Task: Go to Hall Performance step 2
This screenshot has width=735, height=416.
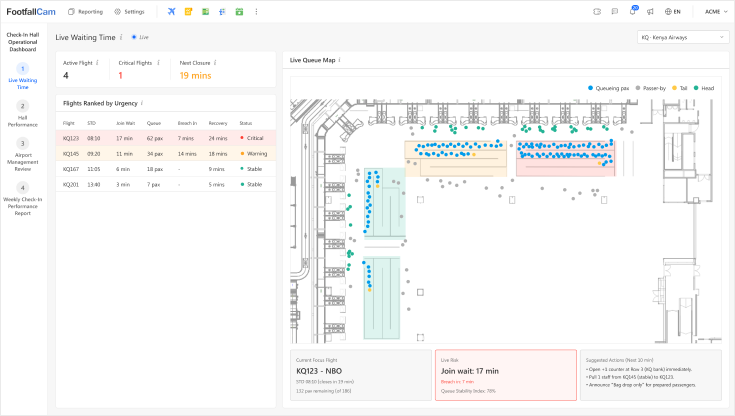Action: point(22,113)
